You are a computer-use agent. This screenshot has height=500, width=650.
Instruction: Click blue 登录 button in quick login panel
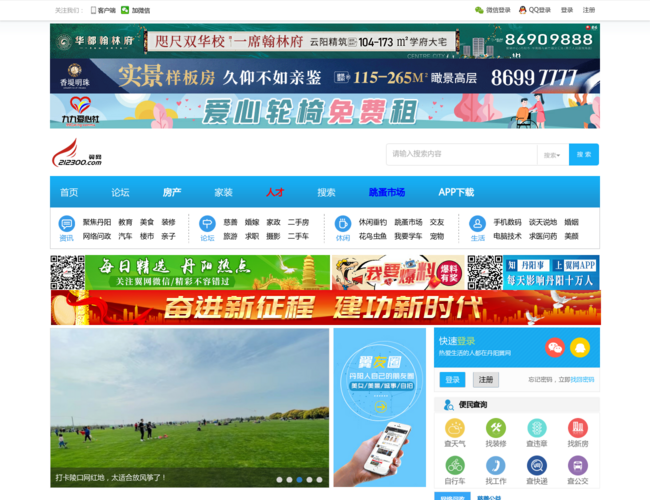click(x=452, y=380)
